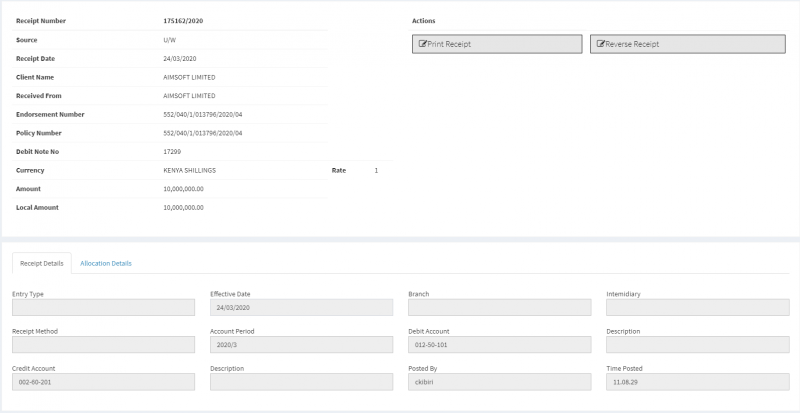Select the Rate value 1
The image size is (800, 413).
coord(377,171)
